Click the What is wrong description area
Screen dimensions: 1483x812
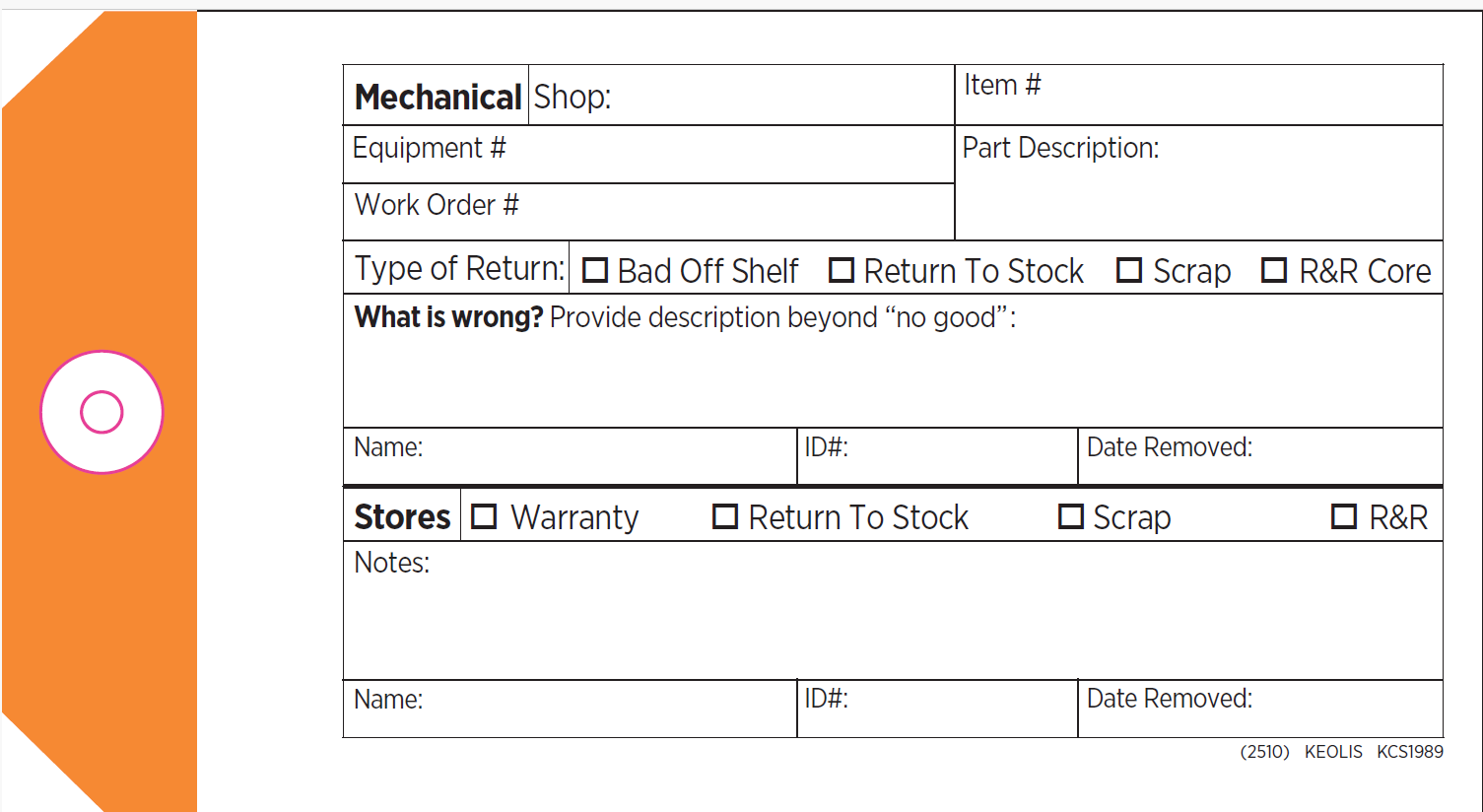pyautogui.click(x=893, y=361)
